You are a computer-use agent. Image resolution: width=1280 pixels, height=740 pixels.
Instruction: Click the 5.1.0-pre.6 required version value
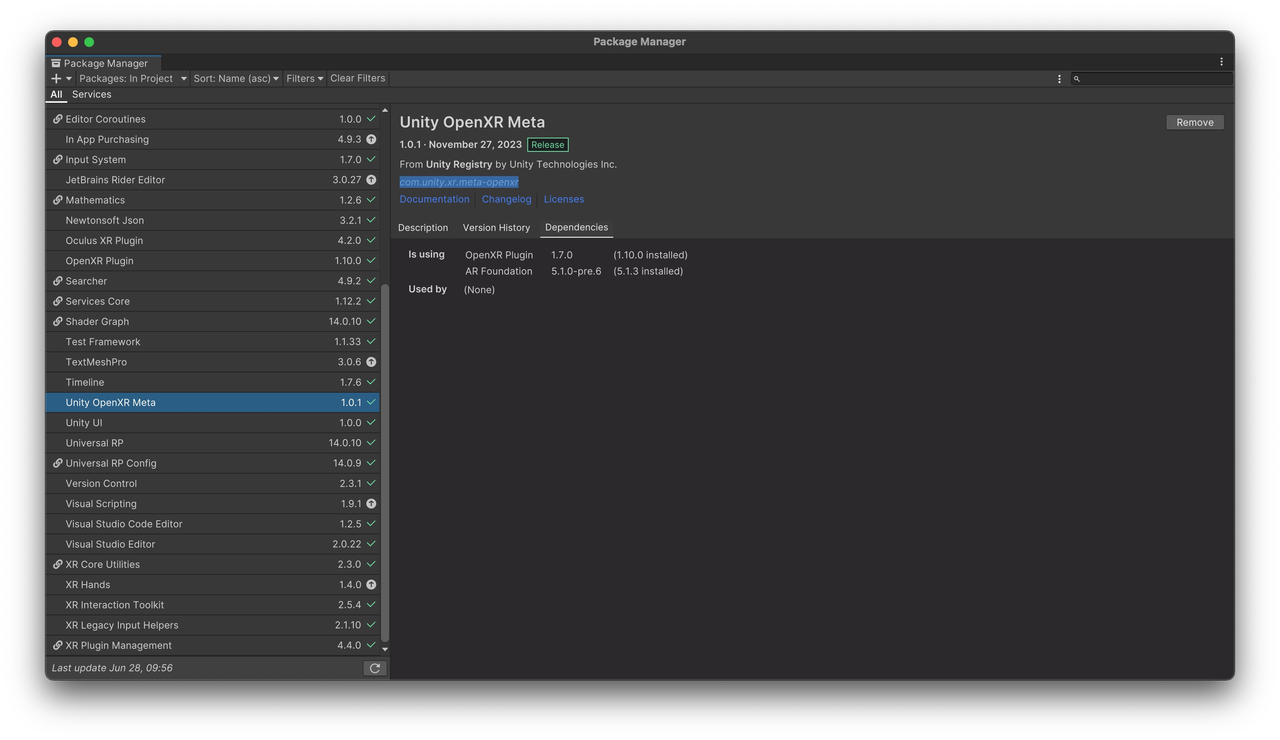[576, 271]
